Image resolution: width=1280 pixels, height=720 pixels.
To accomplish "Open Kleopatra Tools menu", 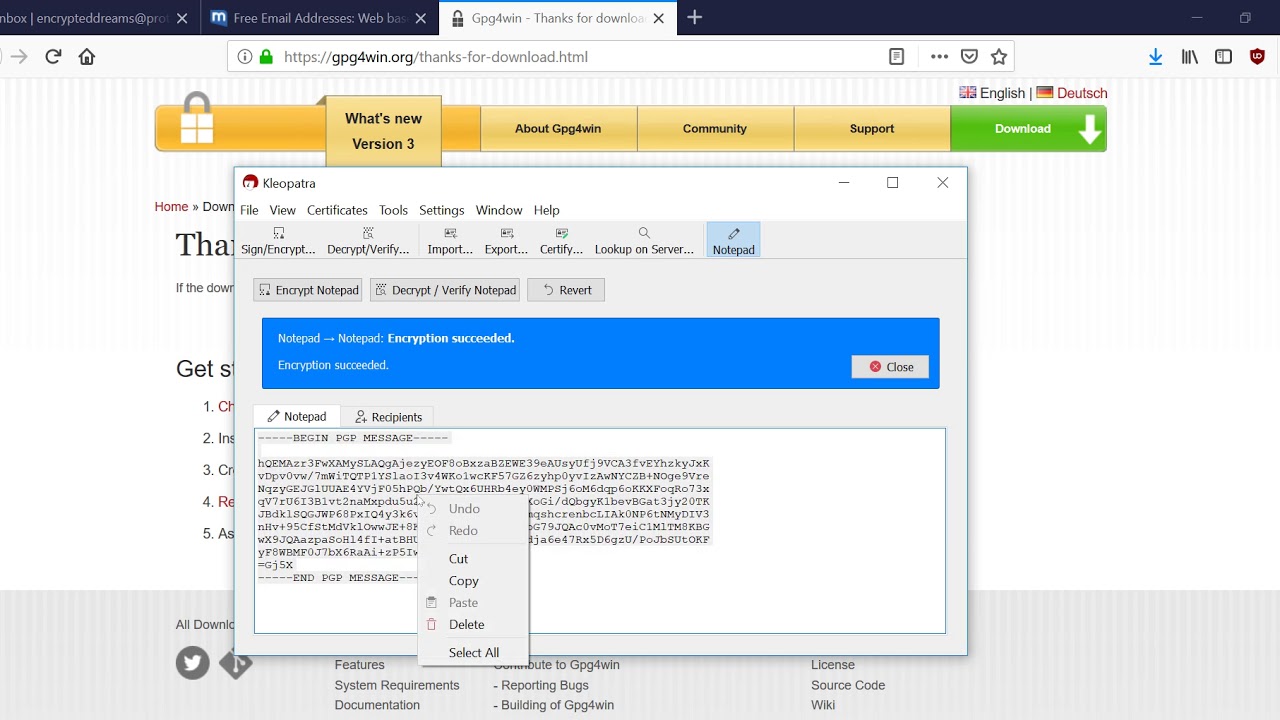I will pyautogui.click(x=393, y=210).
